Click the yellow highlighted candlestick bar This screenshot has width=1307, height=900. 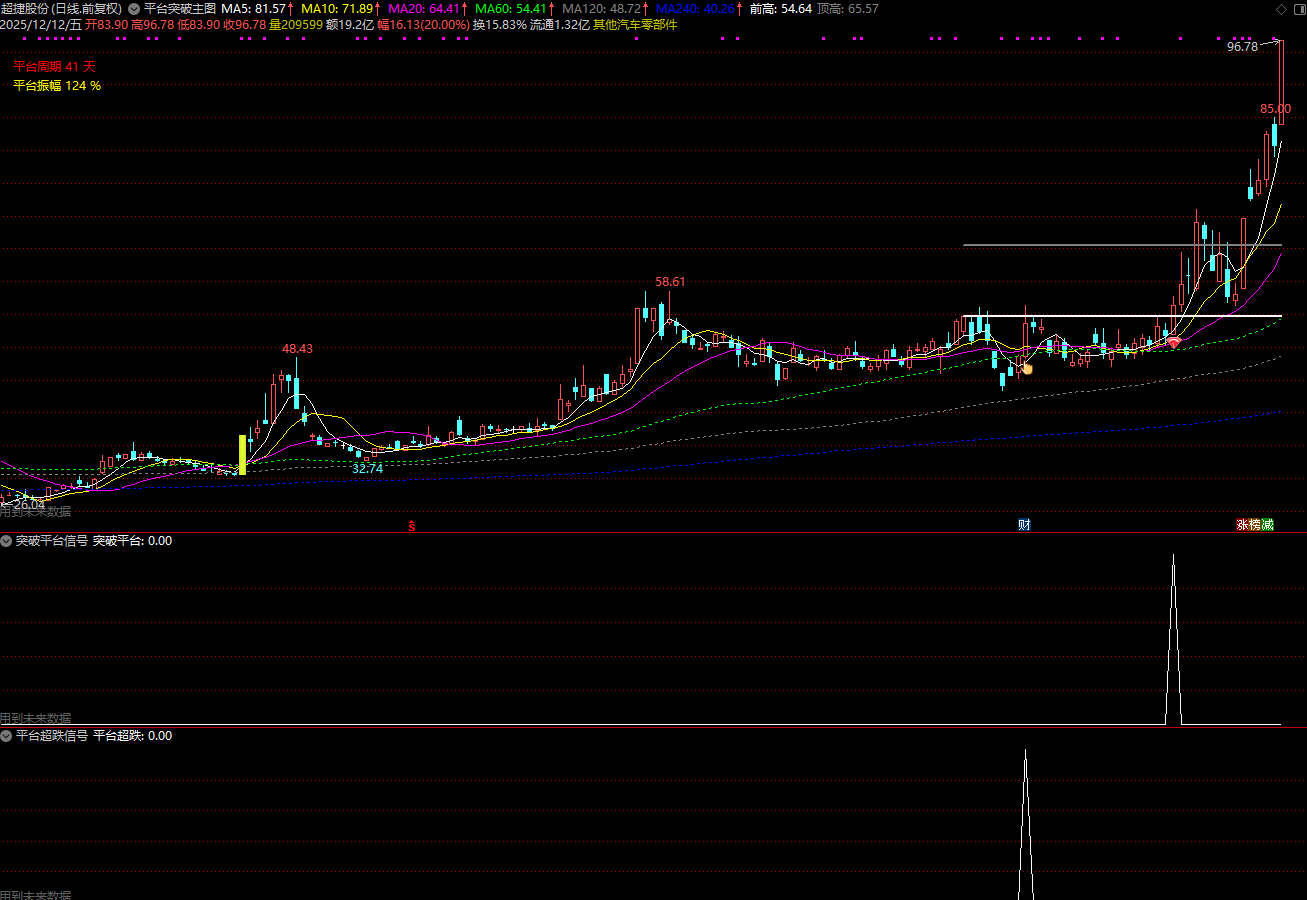click(242, 454)
